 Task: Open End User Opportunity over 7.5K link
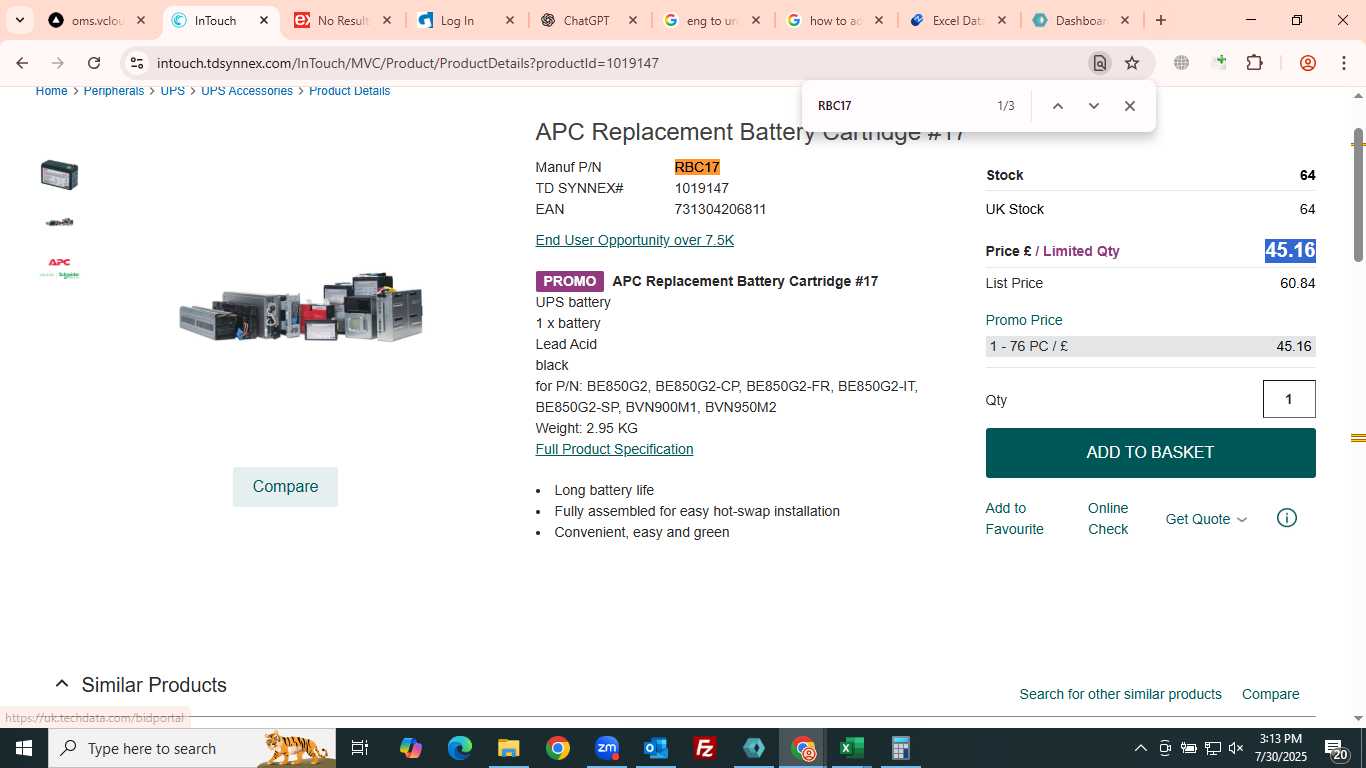coord(635,240)
